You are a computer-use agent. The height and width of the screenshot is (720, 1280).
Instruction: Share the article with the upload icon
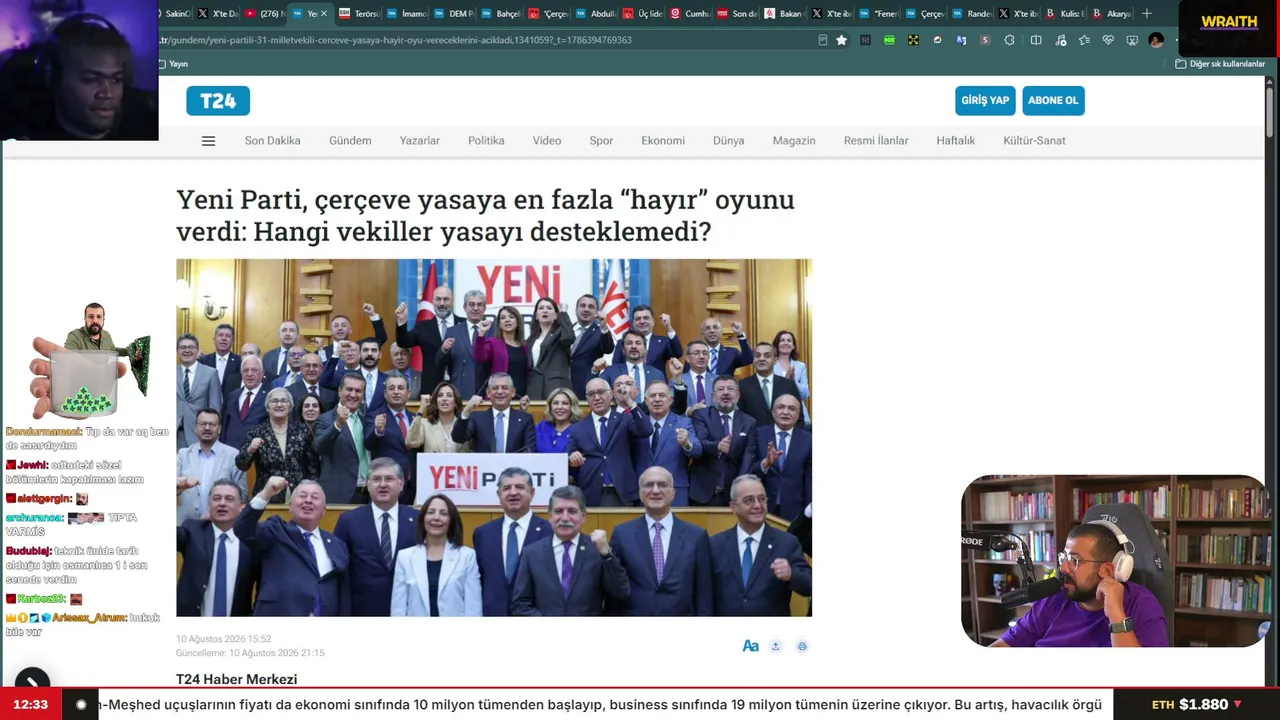coord(776,646)
